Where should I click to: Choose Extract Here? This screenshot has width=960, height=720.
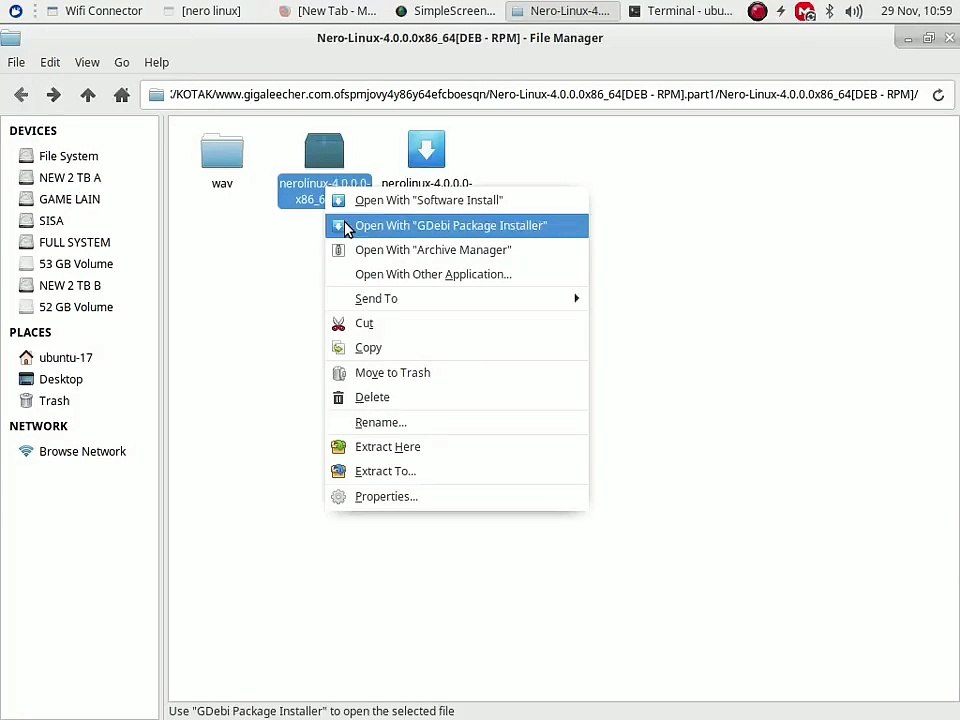[457, 447]
